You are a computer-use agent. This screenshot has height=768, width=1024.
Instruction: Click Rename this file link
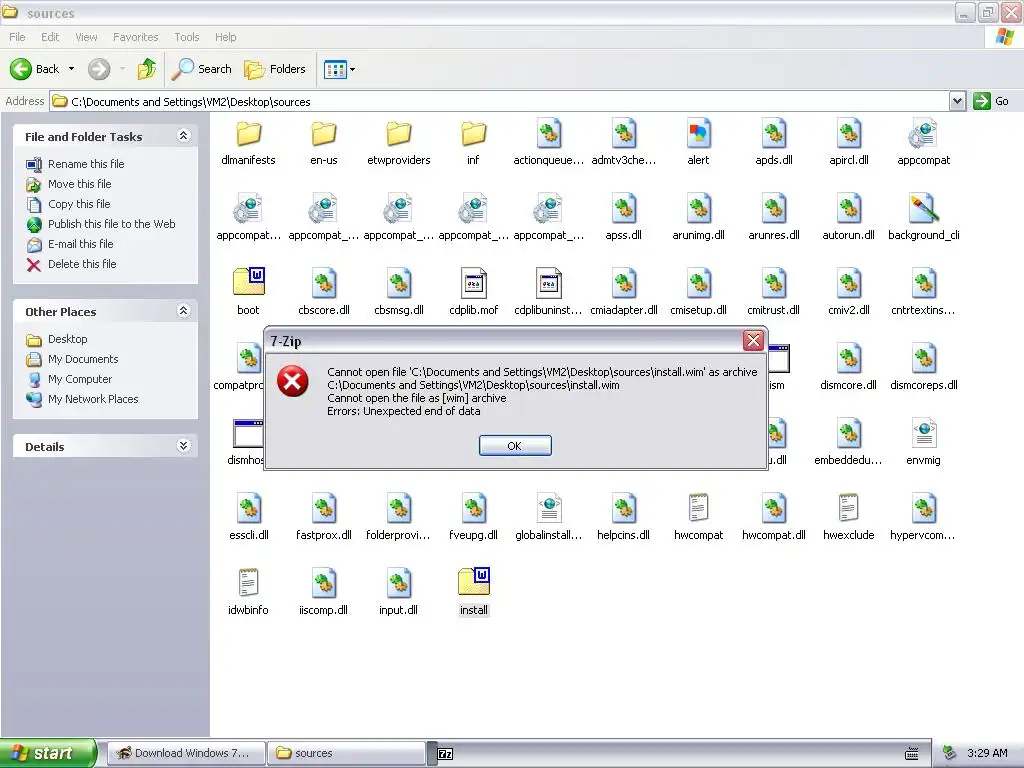tap(86, 164)
